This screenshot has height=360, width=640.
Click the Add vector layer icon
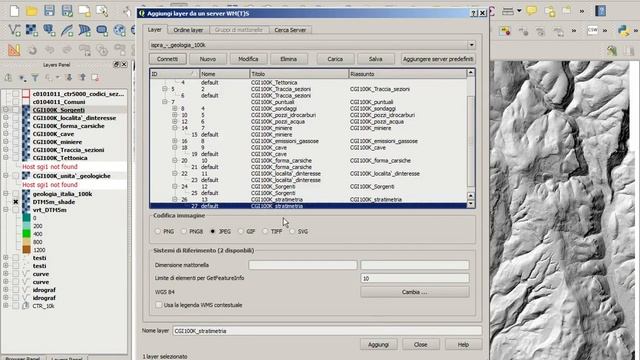click(x=14, y=30)
